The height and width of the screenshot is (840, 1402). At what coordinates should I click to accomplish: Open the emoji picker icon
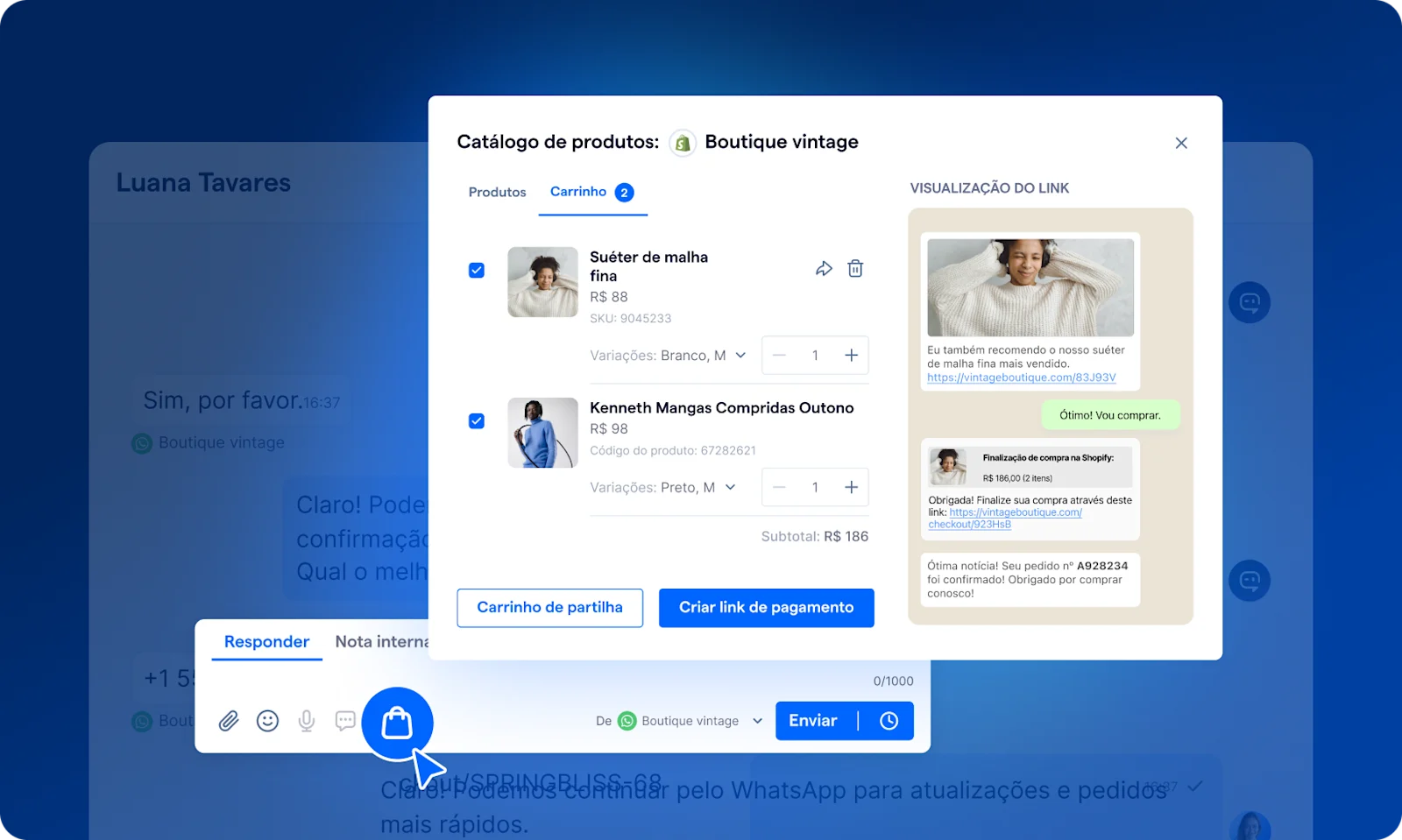(267, 721)
